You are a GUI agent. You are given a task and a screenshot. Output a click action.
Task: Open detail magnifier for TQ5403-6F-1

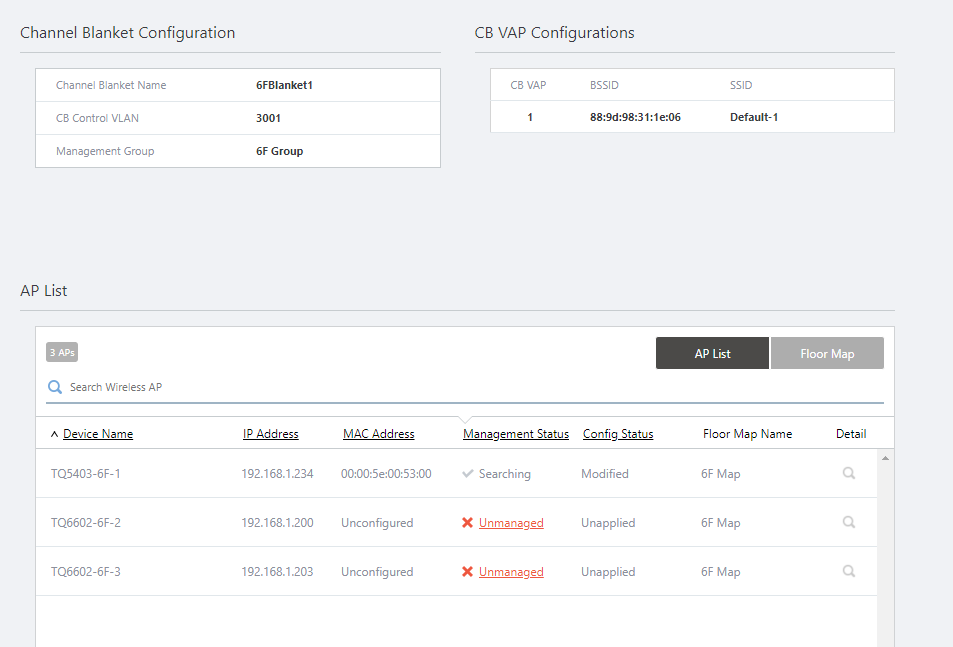pos(848,474)
